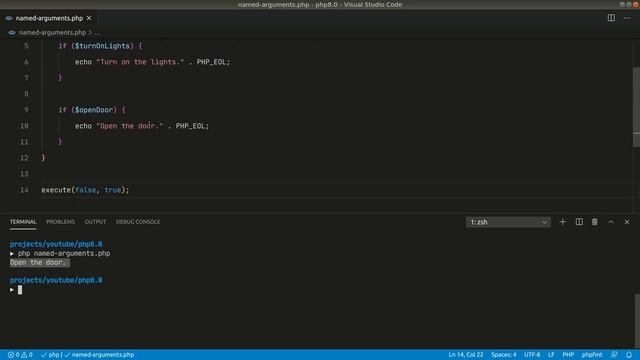Click the false argument on line 14
The image size is (640, 360).
coord(85,190)
